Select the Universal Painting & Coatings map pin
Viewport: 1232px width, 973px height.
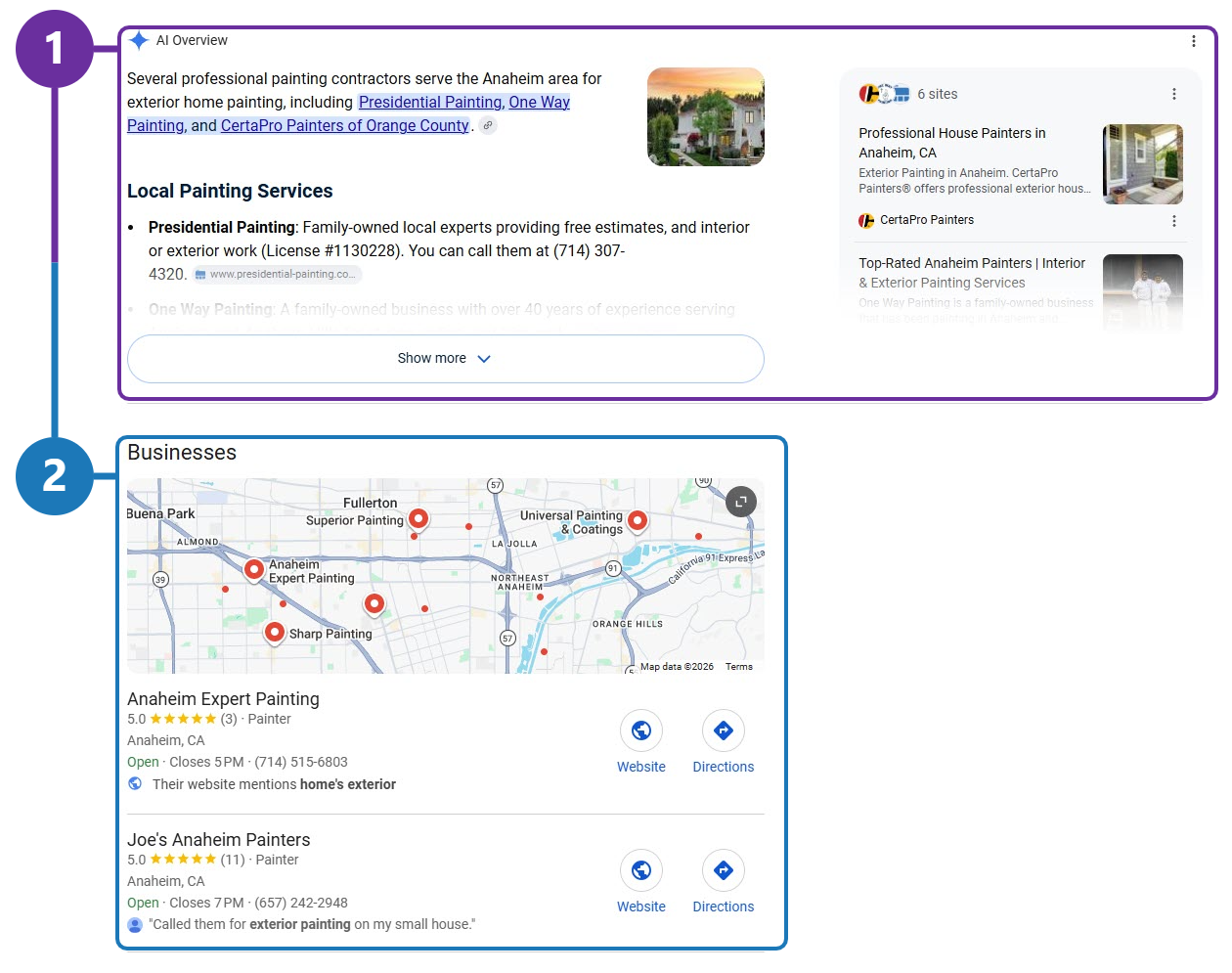[638, 520]
